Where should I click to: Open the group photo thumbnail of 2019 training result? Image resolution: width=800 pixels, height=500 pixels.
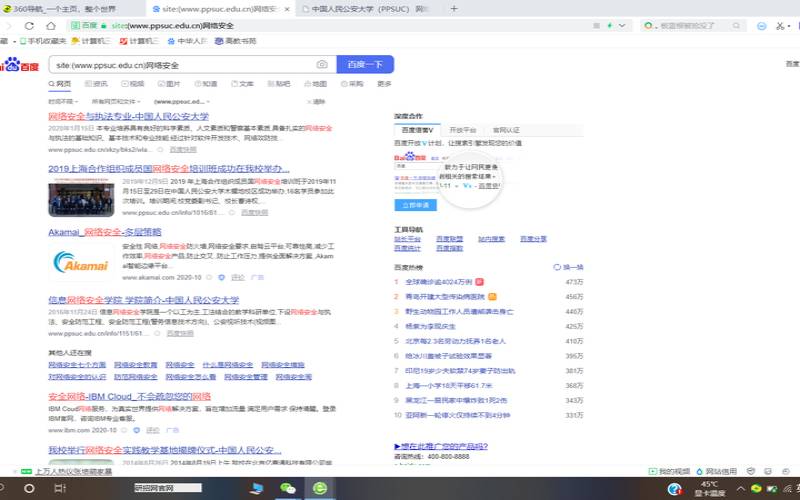[81, 198]
